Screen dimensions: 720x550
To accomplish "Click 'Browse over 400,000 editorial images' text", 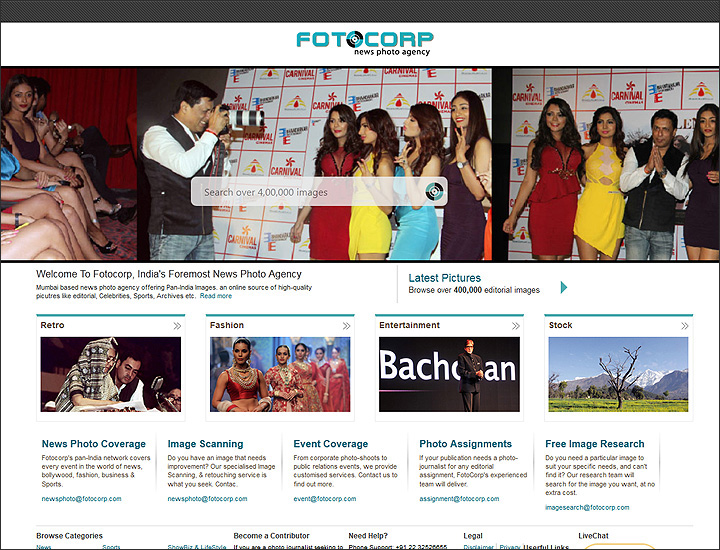I will [474, 290].
